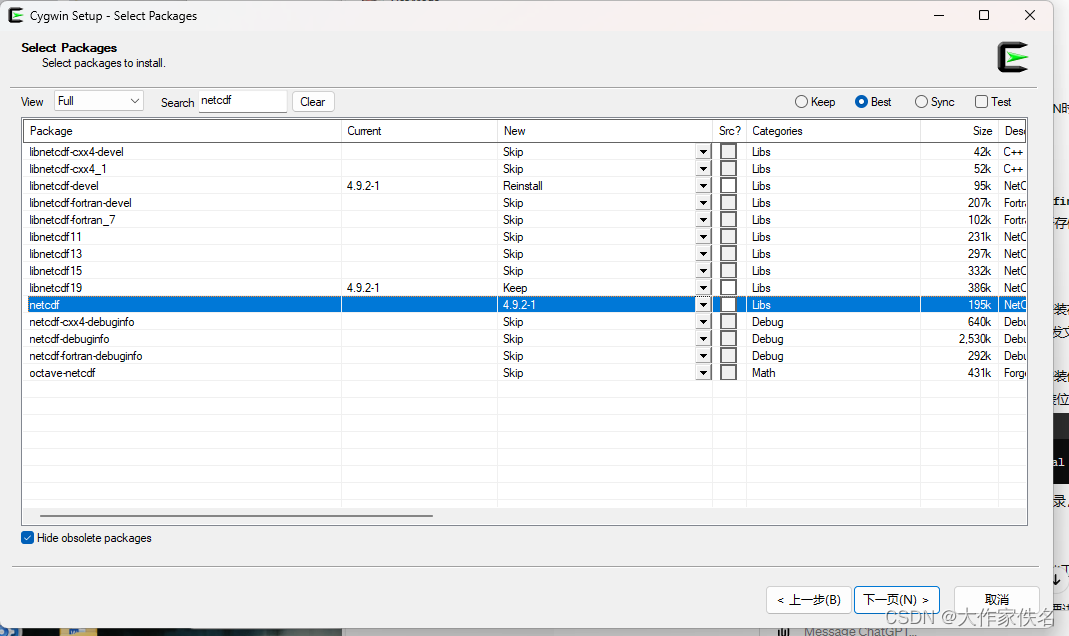Open version dropdown for libnetcdf-cxx4-devel
1069x636 pixels.
pyautogui.click(x=703, y=151)
